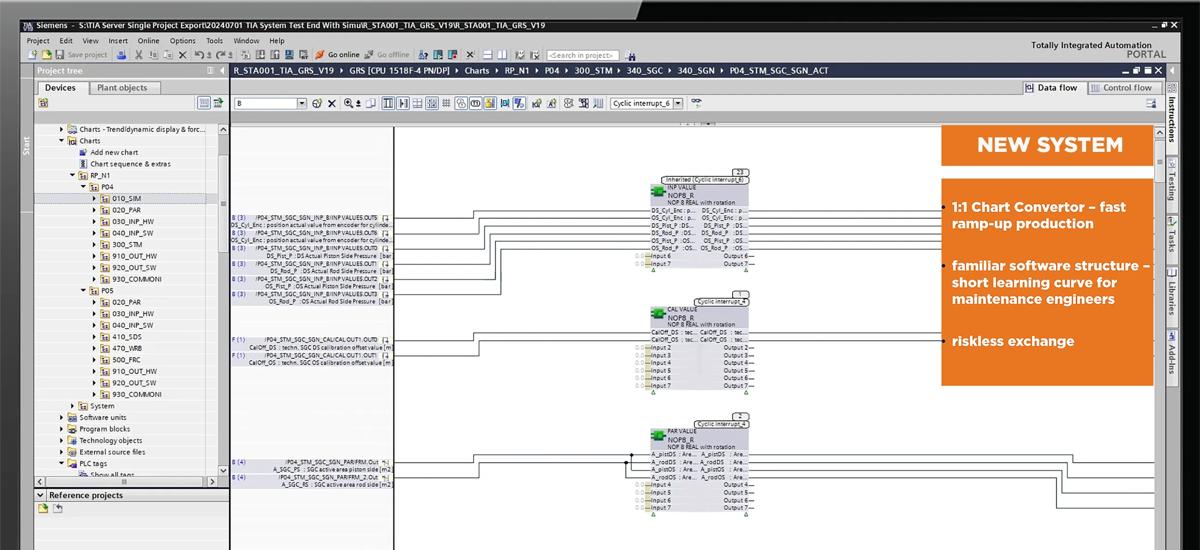Open the Edit menu
The width and height of the screenshot is (1200, 550).
[x=66, y=41]
